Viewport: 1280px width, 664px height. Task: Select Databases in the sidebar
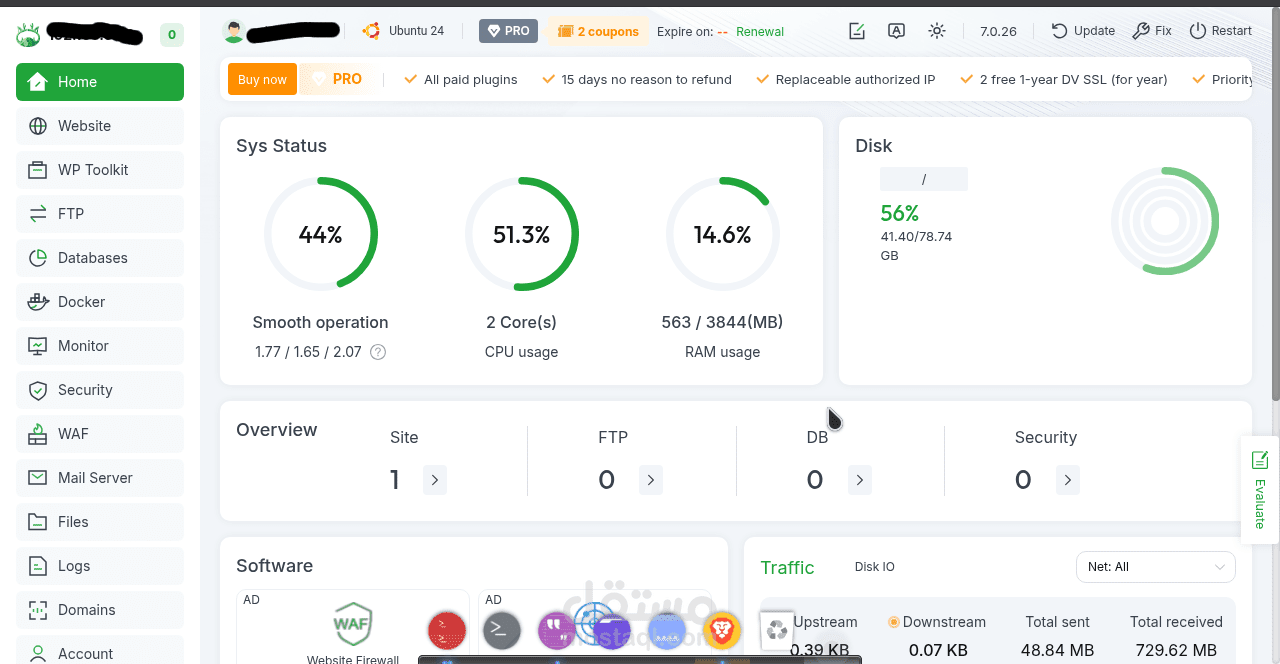(x=100, y=258)
